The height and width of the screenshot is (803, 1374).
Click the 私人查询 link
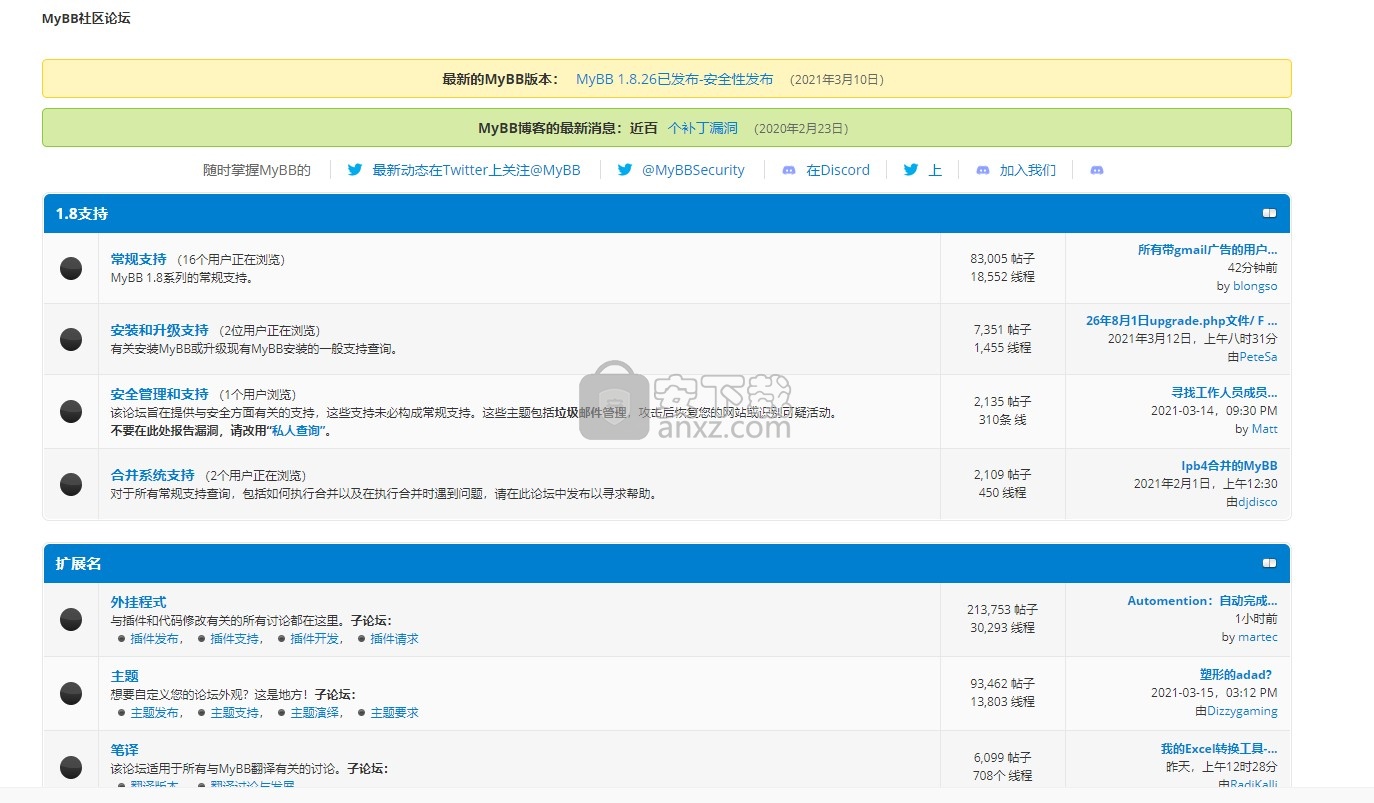297,431
